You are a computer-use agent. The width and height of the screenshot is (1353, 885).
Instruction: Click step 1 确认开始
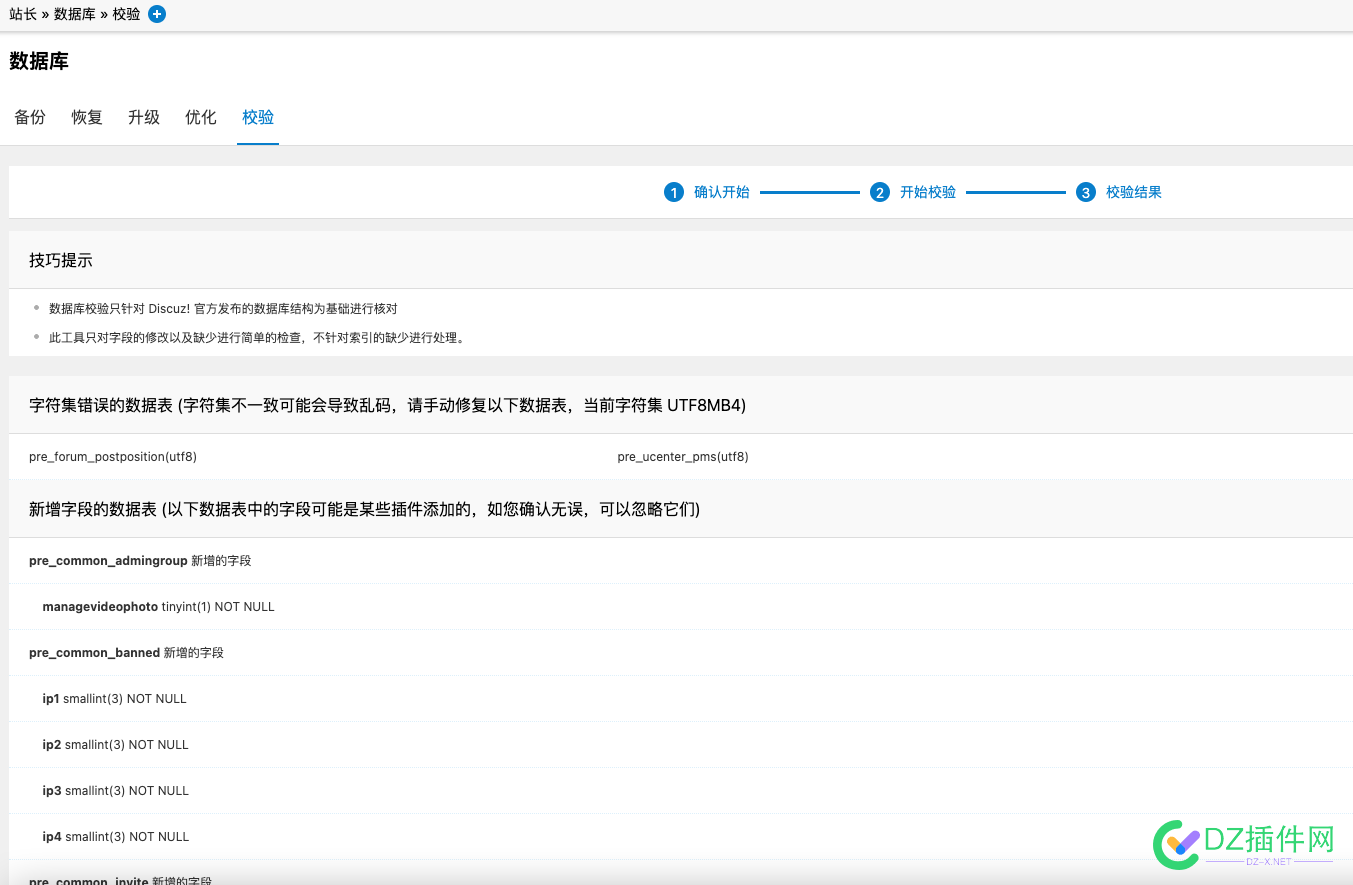tap(707, 192)
